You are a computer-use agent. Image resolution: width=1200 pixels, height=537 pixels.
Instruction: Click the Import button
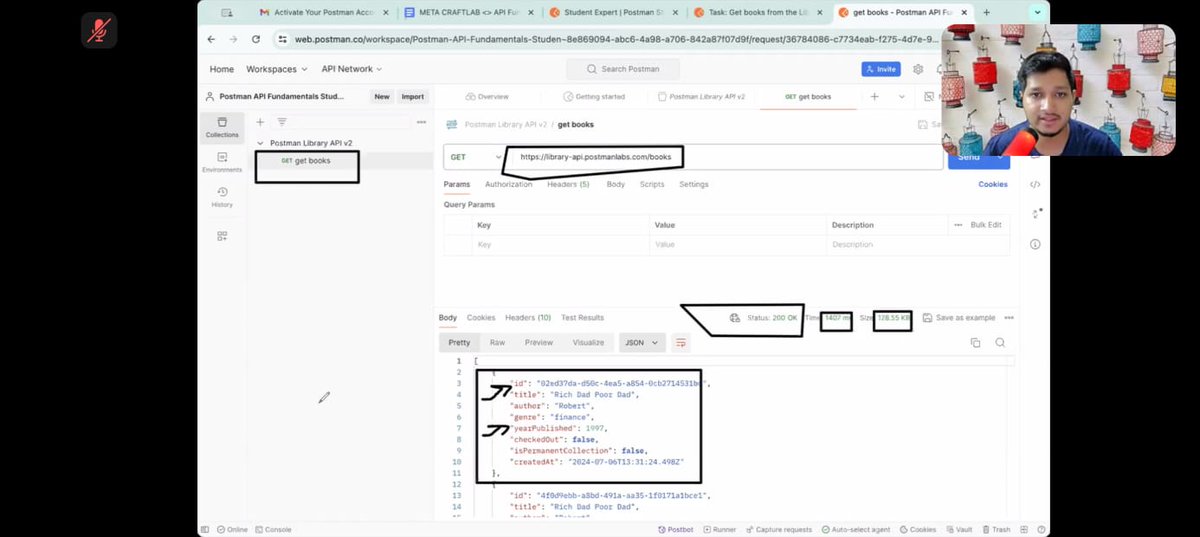(x=413, y=97)
